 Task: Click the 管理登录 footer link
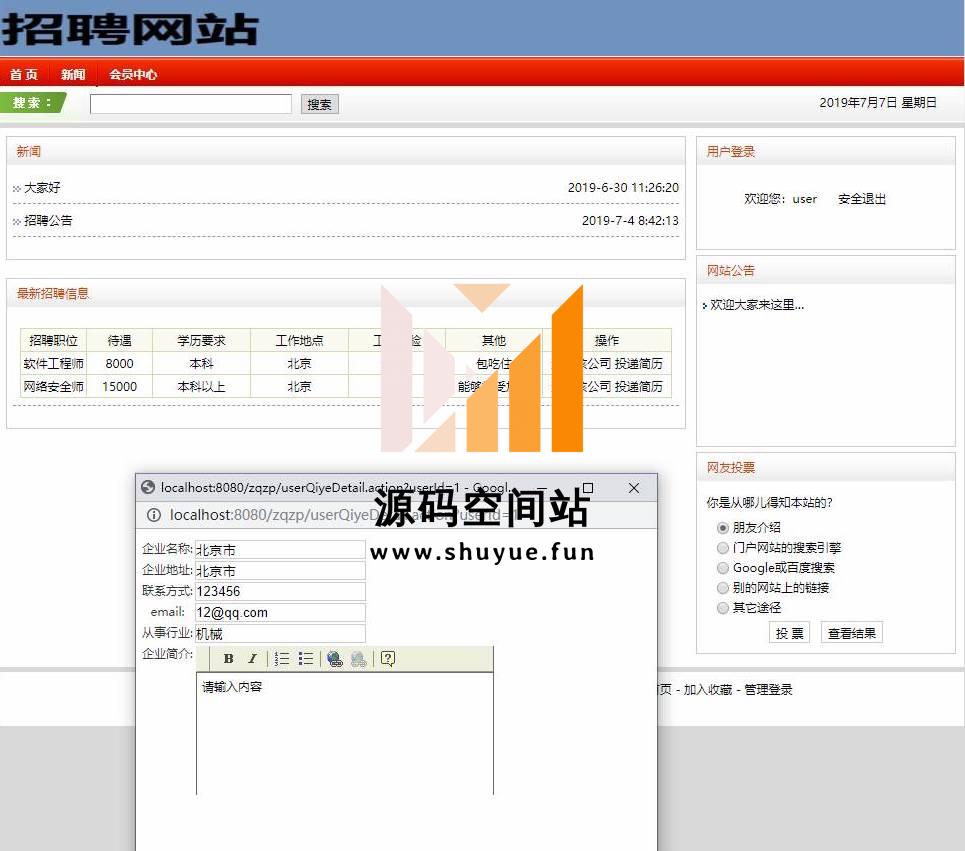768,690
